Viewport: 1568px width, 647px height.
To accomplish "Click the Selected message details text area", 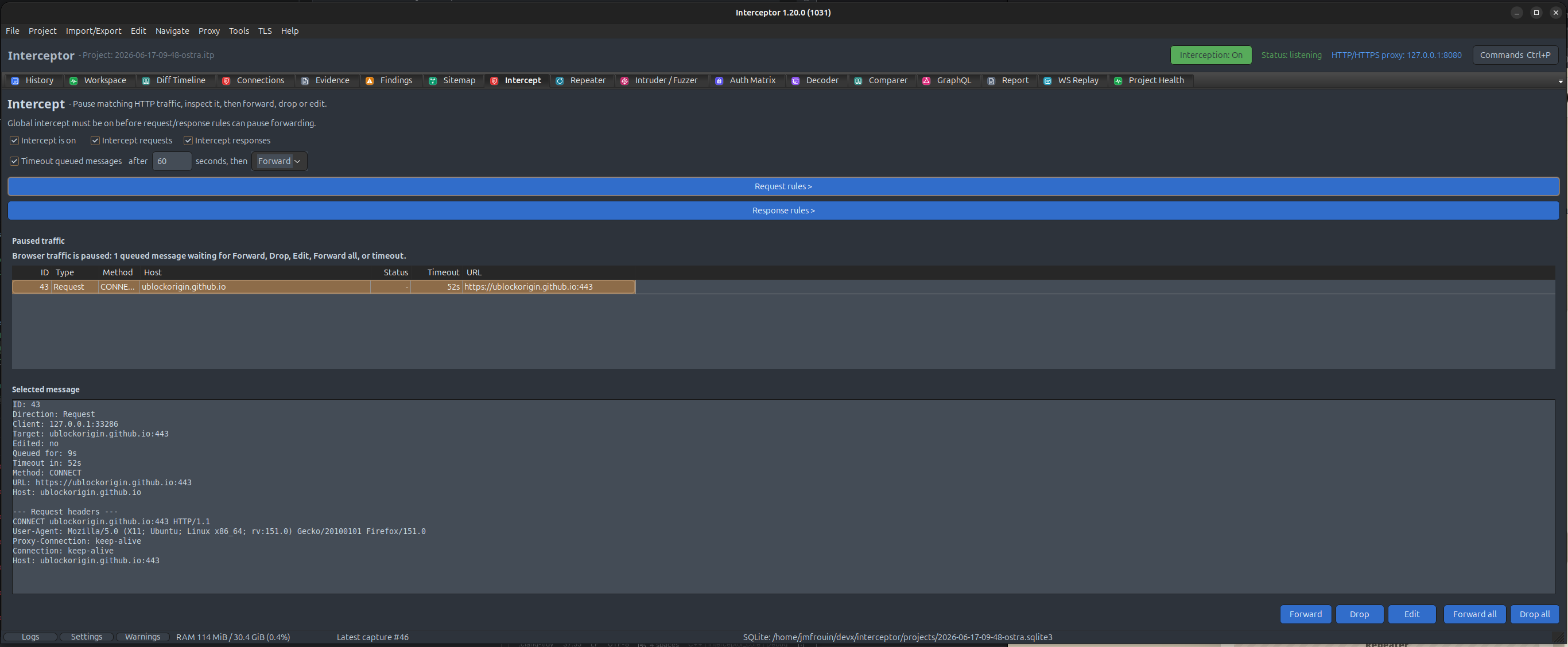I will (783, 496).
